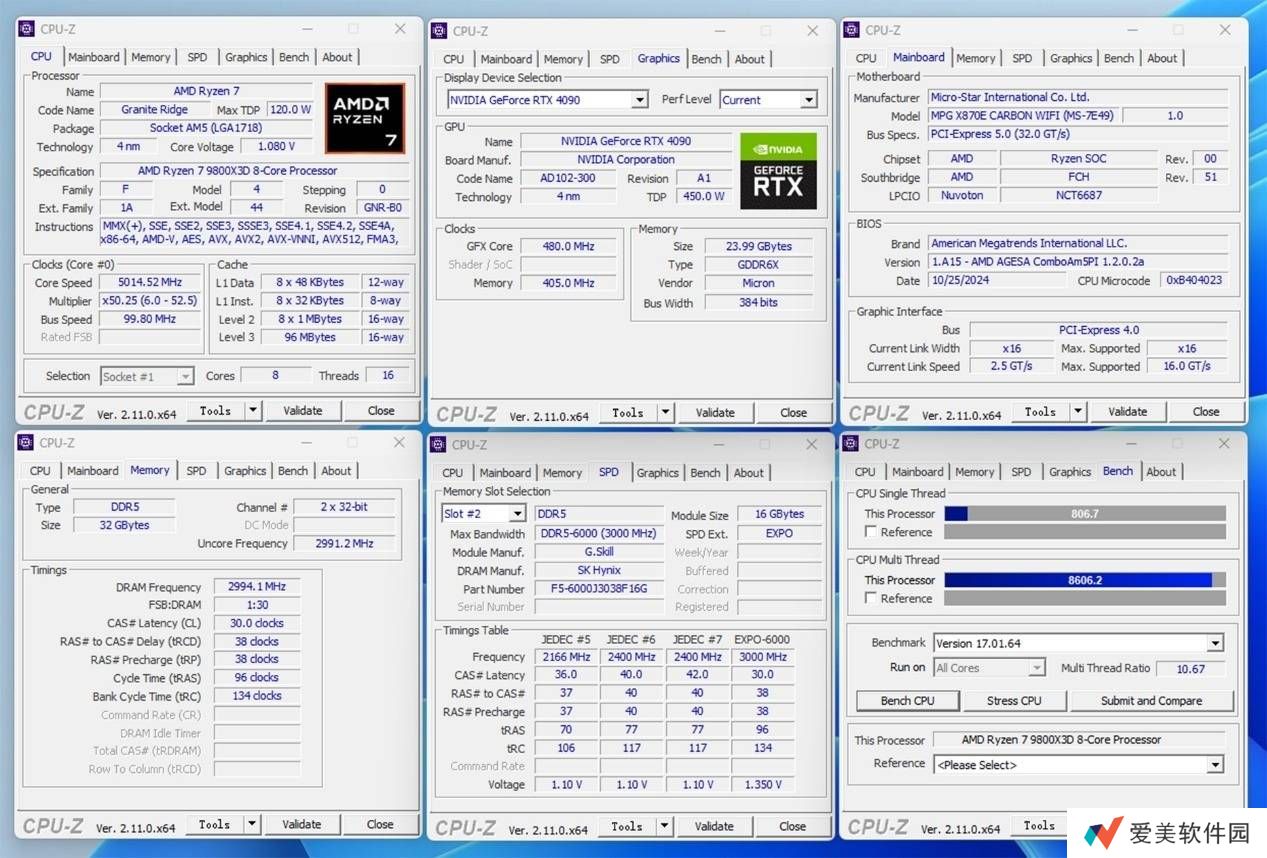Enable Reference checkbox under CPU Multi Thread
The height and width of the screenshot is (858, 1267).
[871, 598]
